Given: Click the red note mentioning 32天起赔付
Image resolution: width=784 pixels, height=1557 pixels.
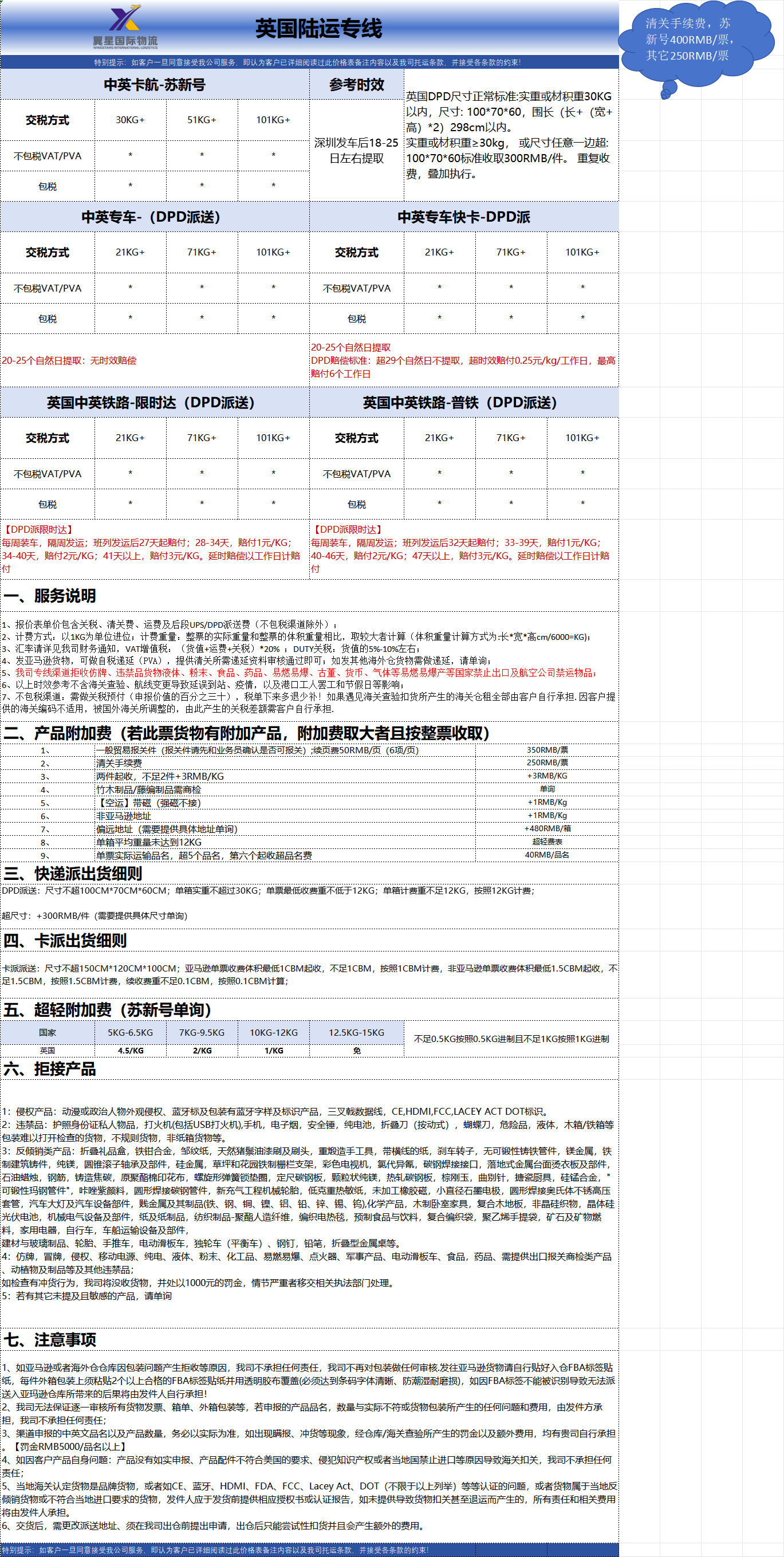Looking at the screenshot, I should [464, 549].
